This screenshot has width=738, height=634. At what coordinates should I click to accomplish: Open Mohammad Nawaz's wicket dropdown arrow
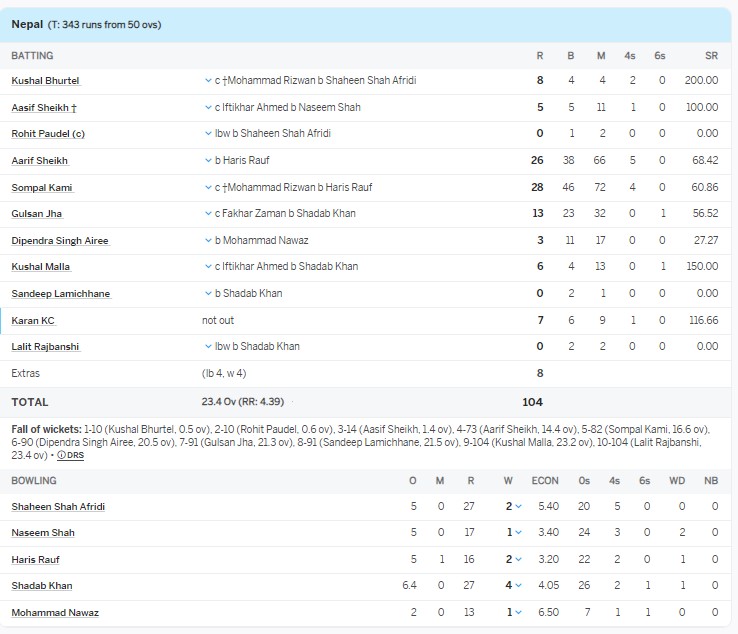coord(518,612)
